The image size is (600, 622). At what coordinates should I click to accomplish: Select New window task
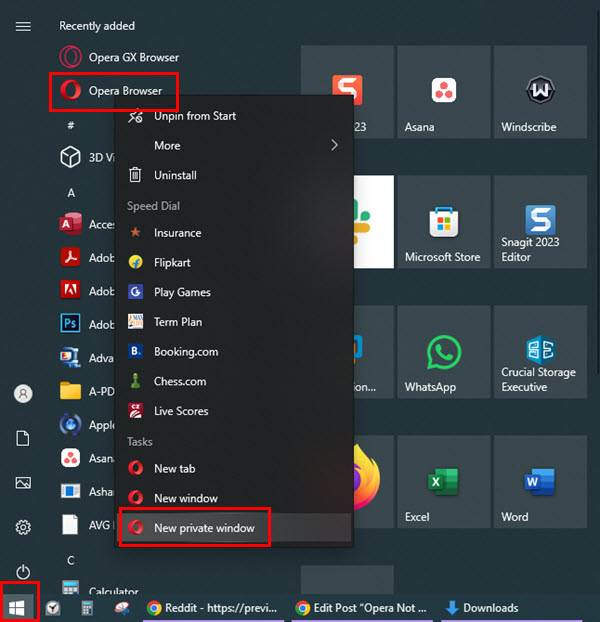(234, 498)
